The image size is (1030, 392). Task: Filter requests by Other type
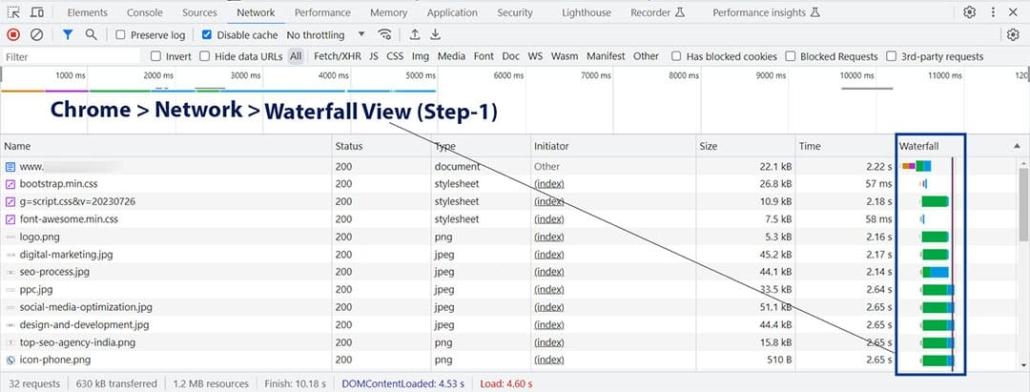click(x=646, y=56)
